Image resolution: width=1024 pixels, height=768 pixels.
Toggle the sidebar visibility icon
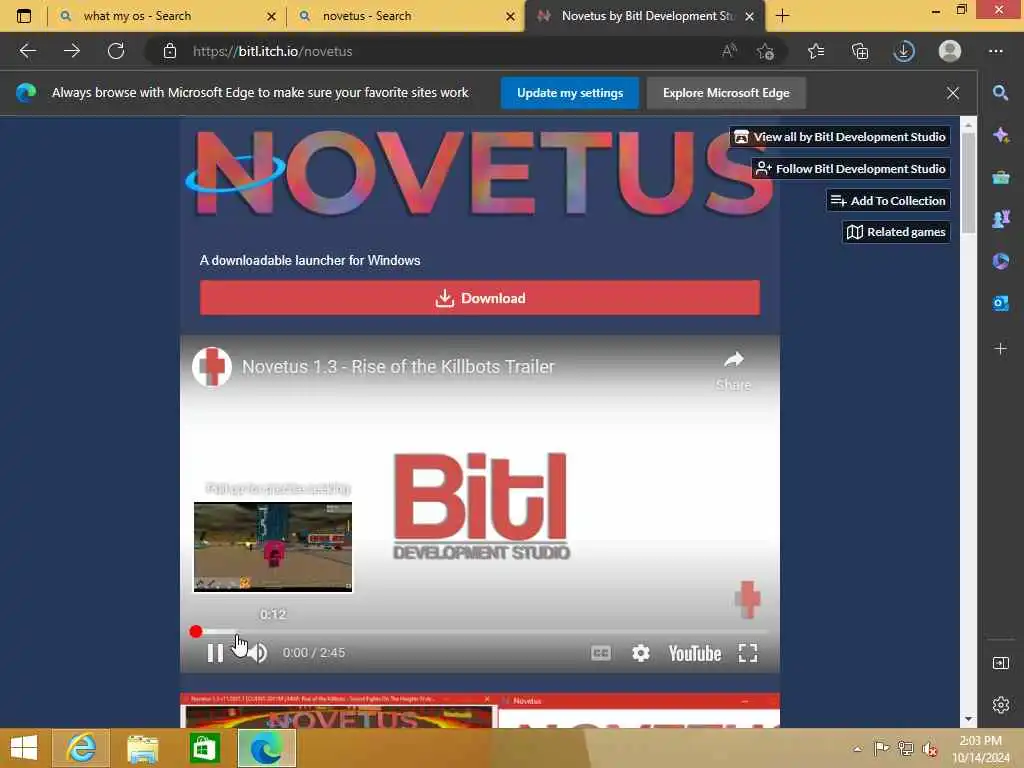[x=1000, y=663]
